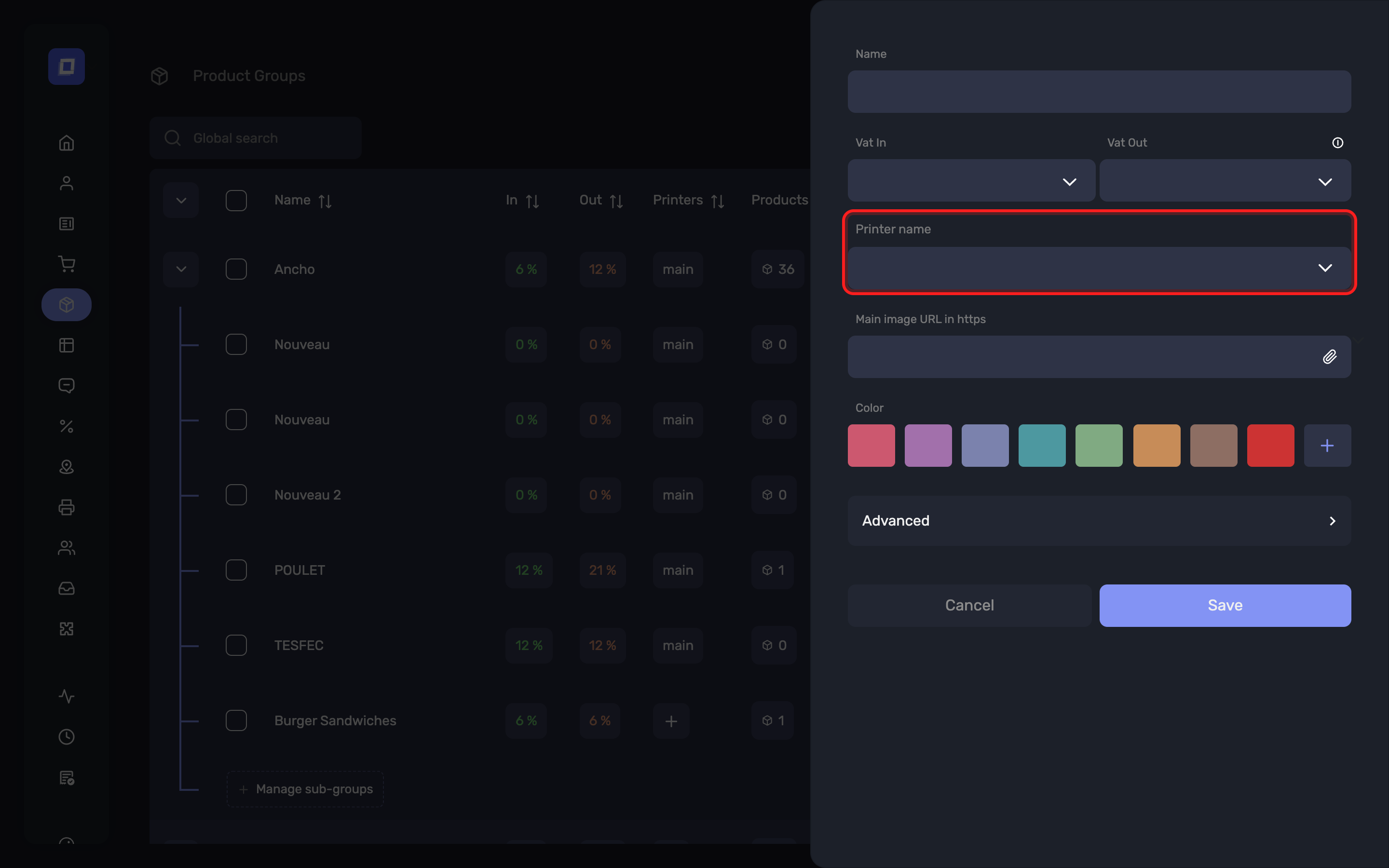
Task: Check the Nouveau 2 row checkbox
Action: click(236, 495)
